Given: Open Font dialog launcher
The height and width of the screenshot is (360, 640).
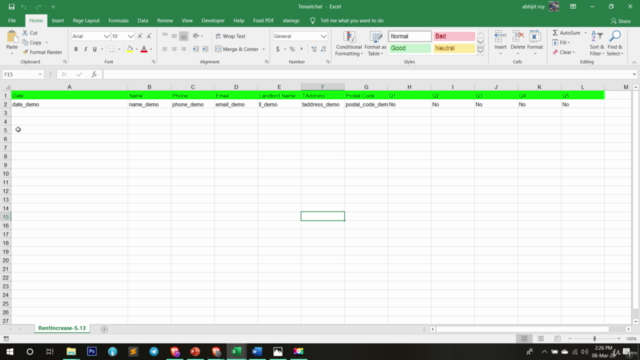Looking at the screenshot, I should (x=153, y=62).
